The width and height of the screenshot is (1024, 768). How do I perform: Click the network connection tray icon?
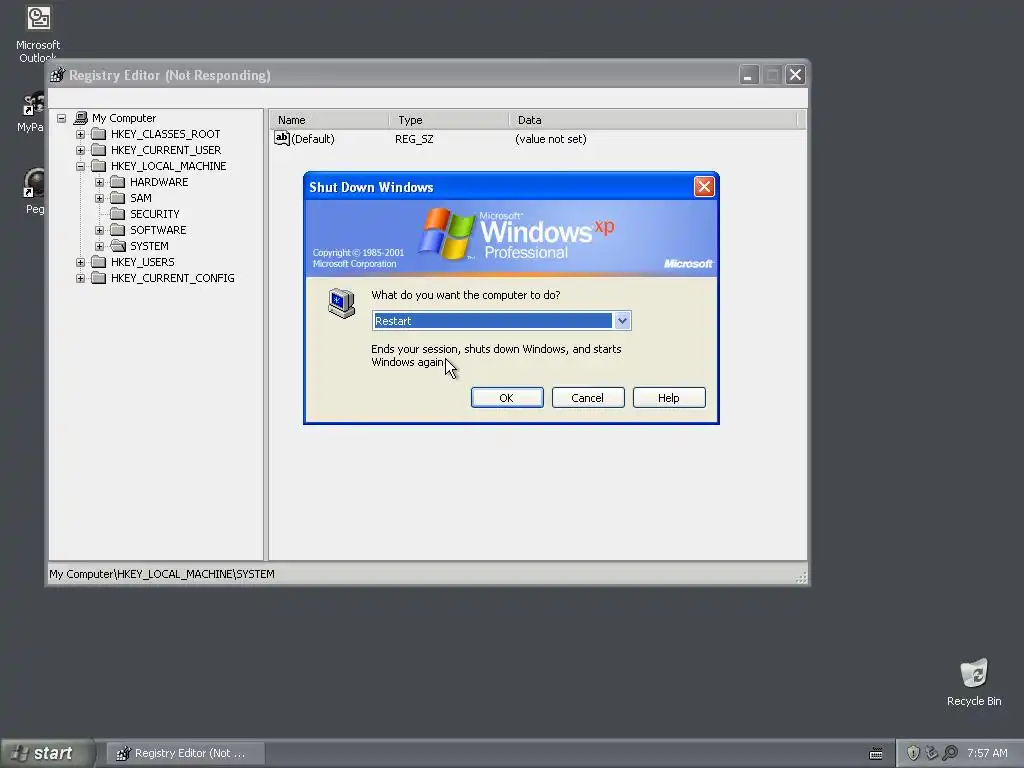(932, 753)
